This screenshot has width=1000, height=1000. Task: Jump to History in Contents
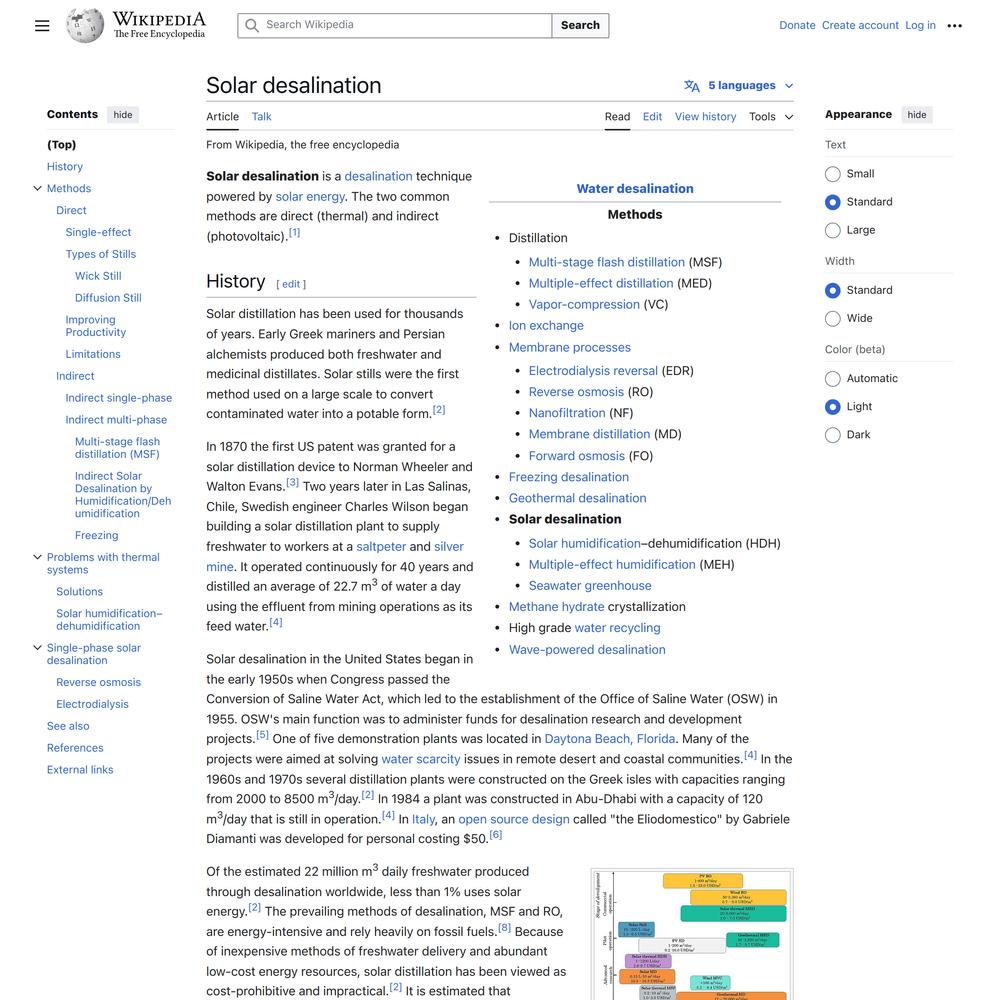(65, 166)
